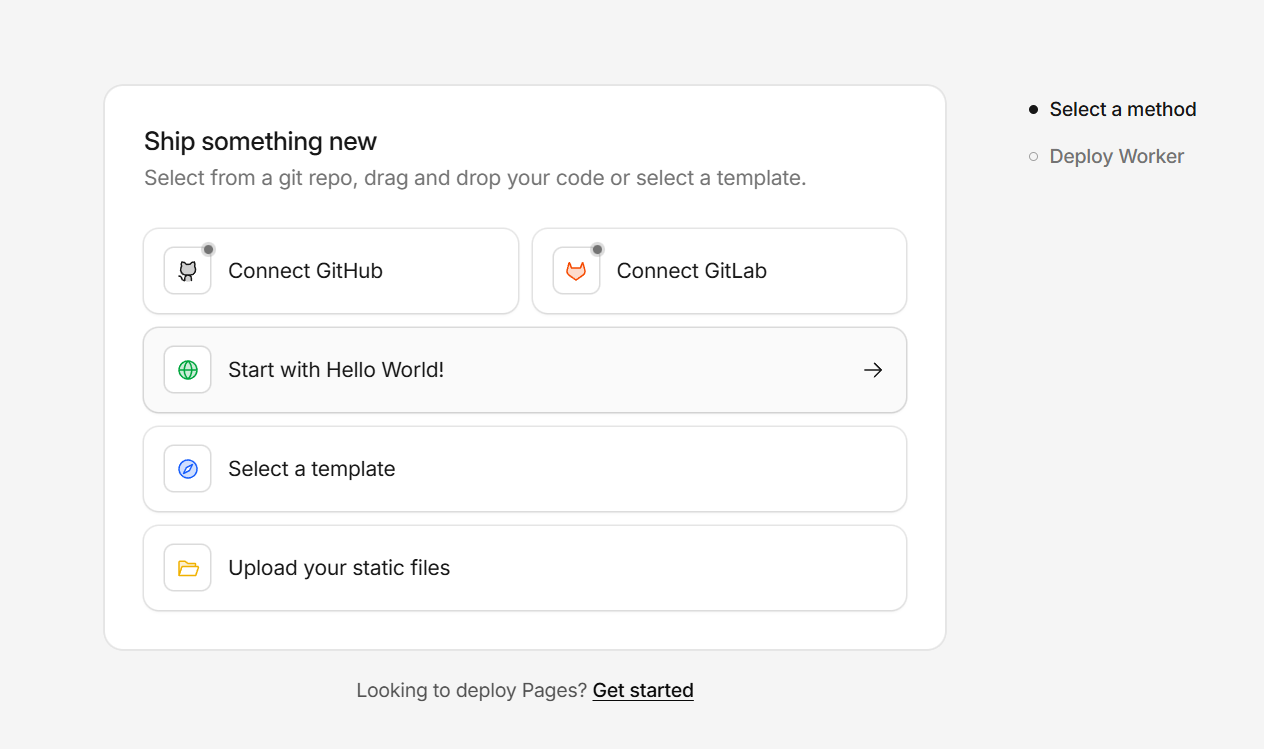Viewport: 1264px width, 749px height.
Task: Follow the Get started link for Pages
Action: click(643, 690)
